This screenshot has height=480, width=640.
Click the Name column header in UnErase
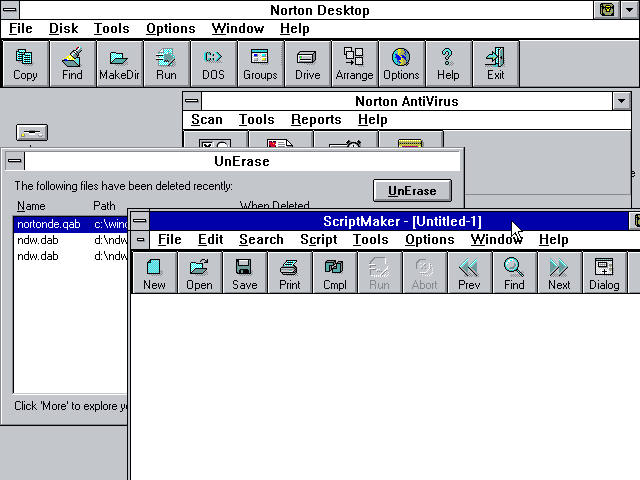[31, 206]
